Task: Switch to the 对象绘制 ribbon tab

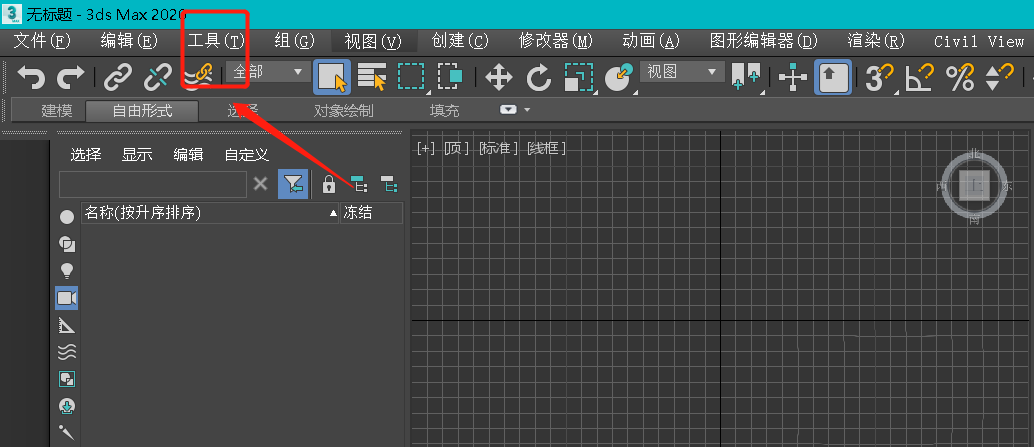Action: (x=343, y=111)
